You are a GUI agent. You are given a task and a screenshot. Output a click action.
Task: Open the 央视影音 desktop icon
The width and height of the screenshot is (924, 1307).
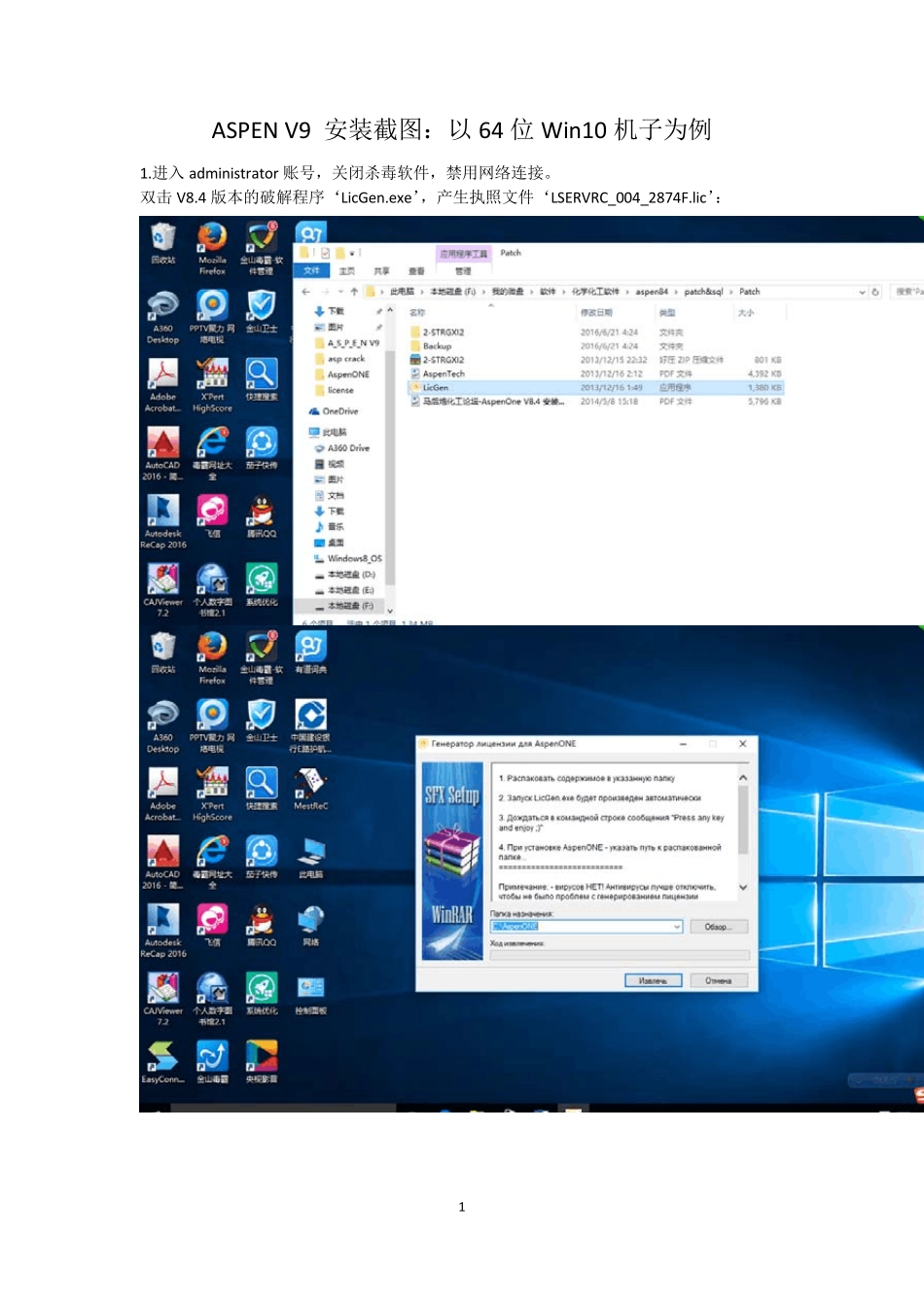(x=261, y=1058)
